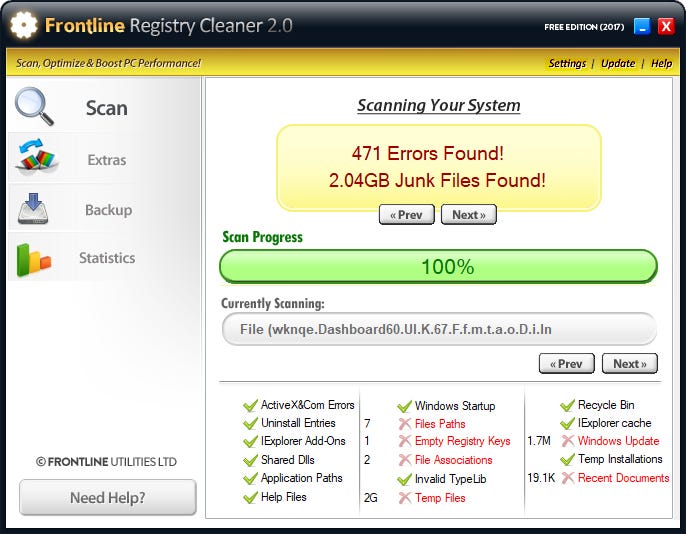This screenshot has height=534, width=686.
Task: Select the Uninstall Entries label
Action: coord(298,423)
